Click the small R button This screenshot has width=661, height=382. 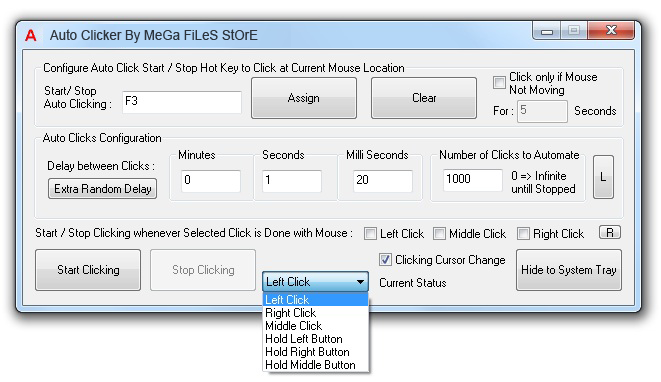[x=610, y=232]
